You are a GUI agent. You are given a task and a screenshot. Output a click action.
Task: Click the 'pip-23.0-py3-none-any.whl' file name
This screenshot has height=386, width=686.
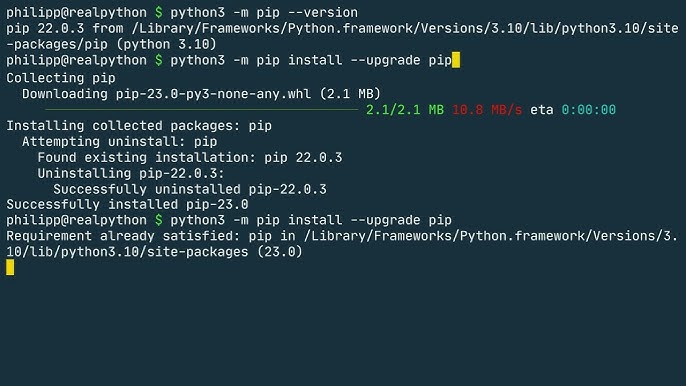(214, 94)
